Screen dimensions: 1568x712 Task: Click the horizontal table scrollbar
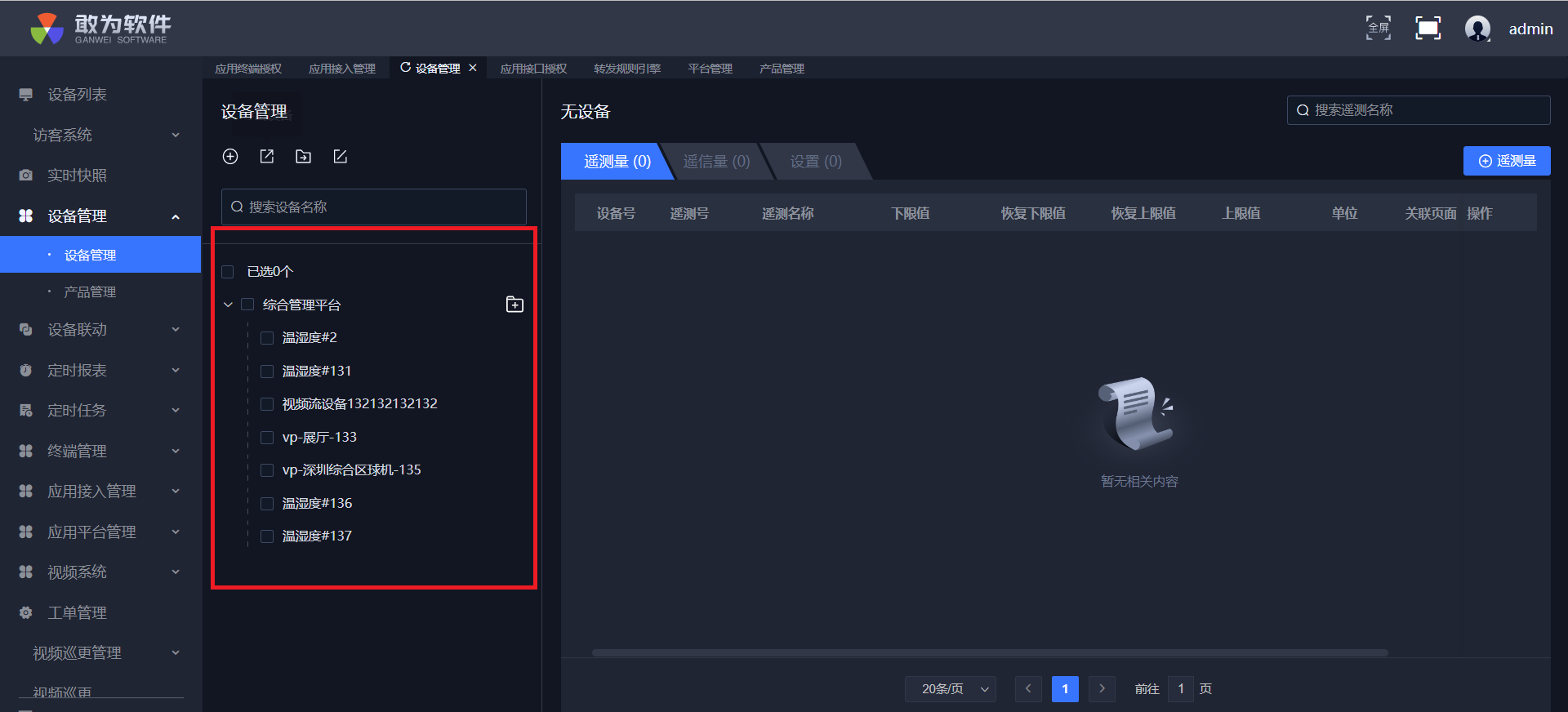coord(990,652)
